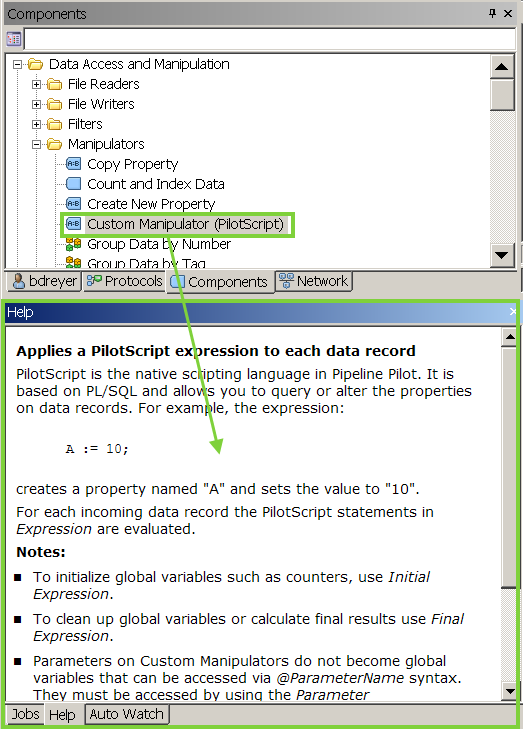This screenshot has width=524, height=729.
Task: Click the Copy Property component icon
Action: point(73,164)
